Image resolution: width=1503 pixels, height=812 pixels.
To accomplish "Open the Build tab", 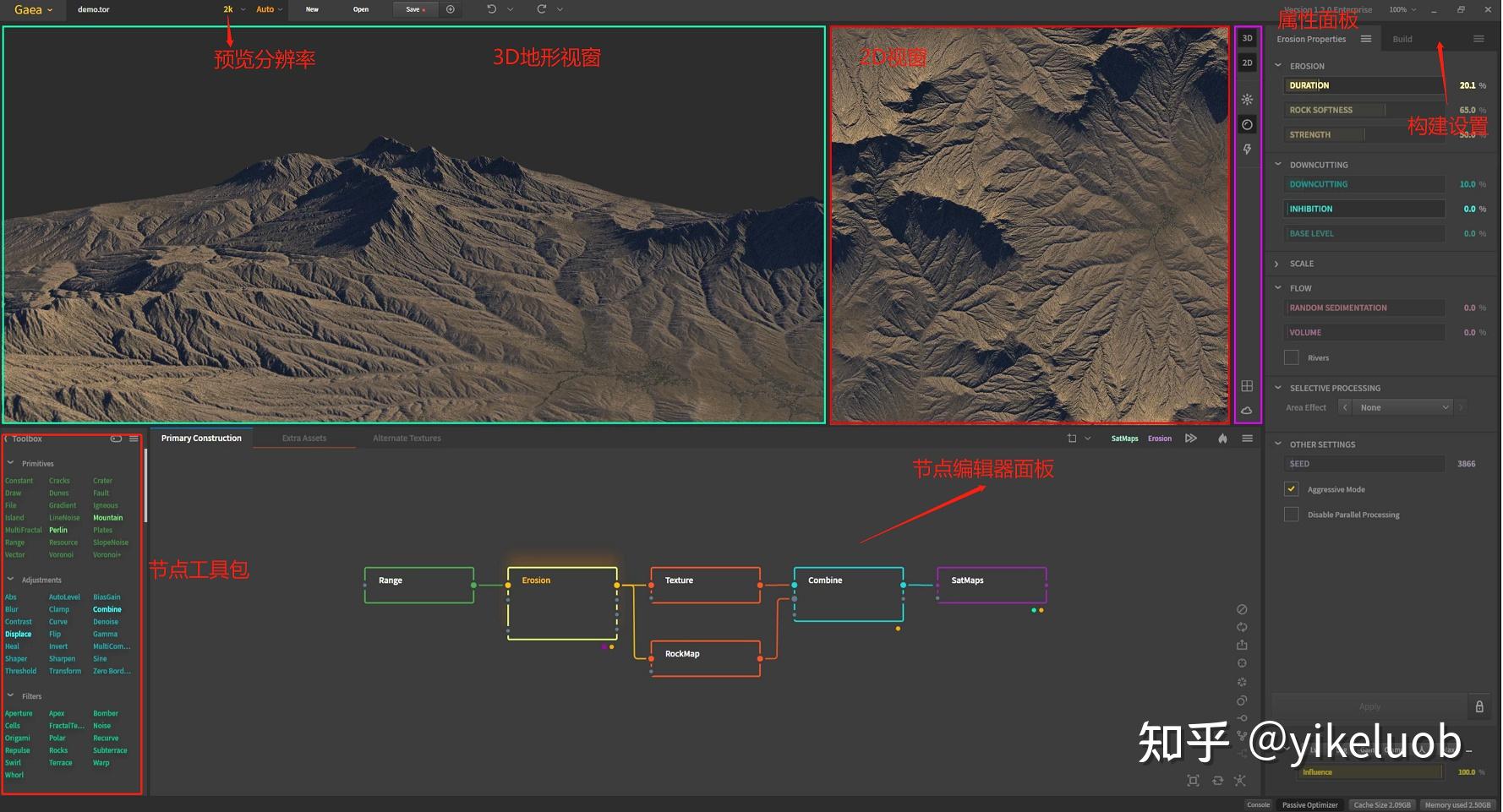I will coord(1402,39).
